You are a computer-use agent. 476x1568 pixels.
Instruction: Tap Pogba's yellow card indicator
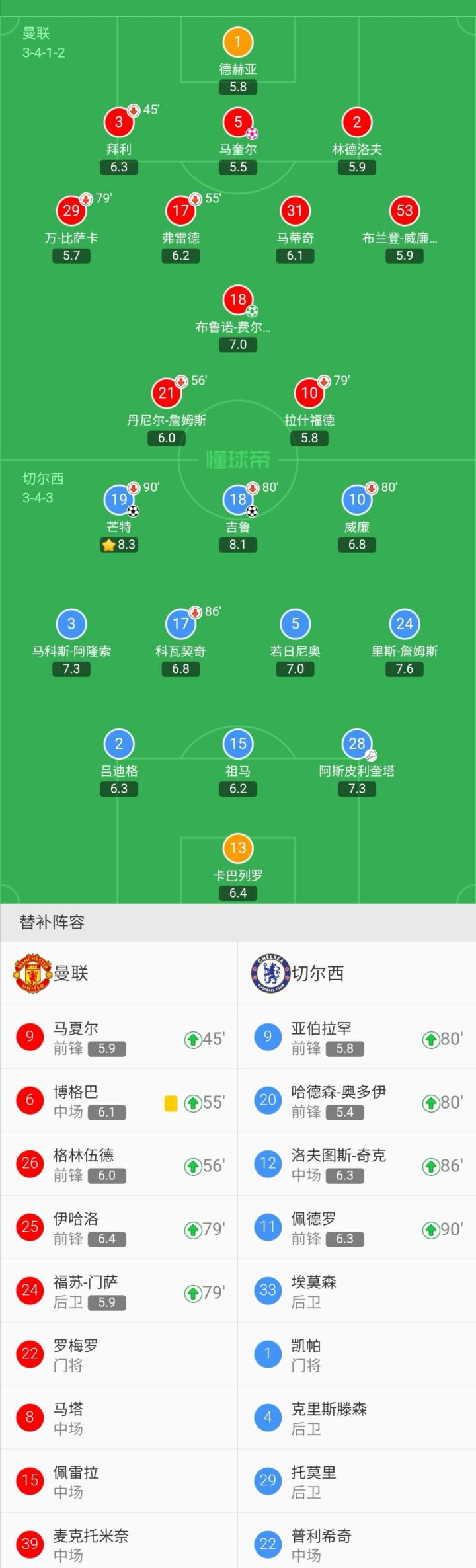[171, 1103]
